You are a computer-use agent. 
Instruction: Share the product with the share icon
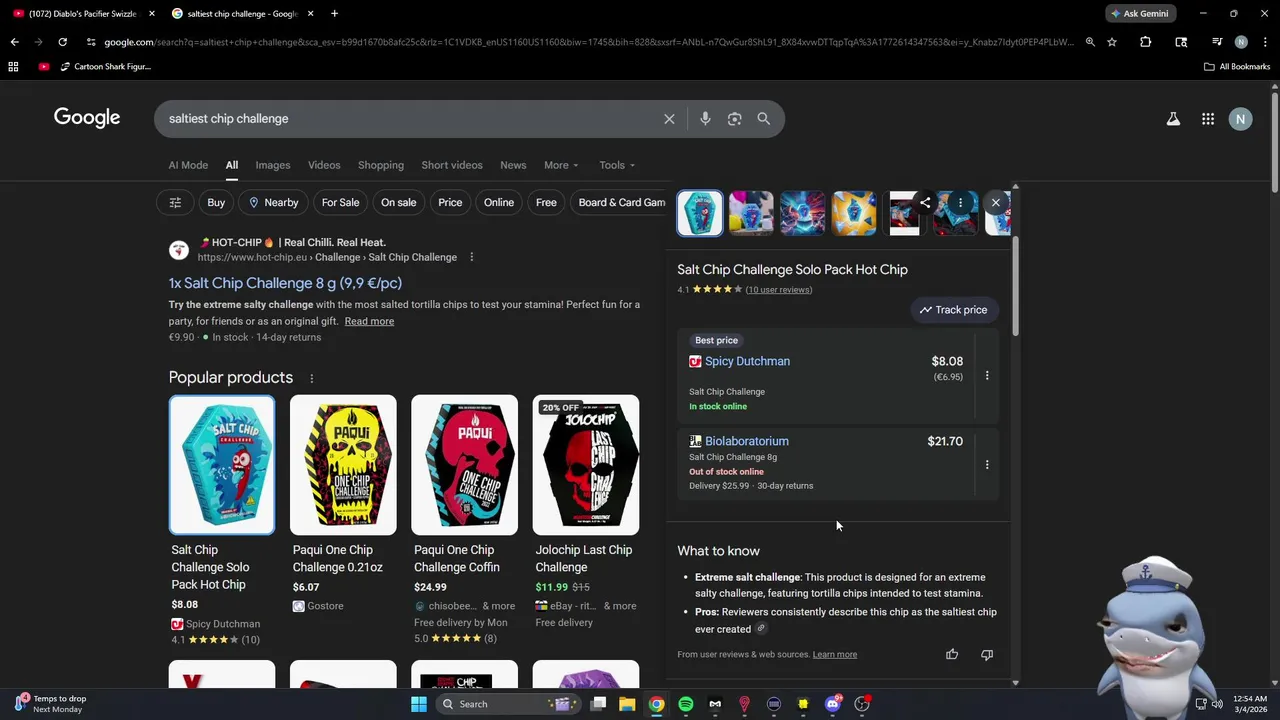(x=925, y=203)
